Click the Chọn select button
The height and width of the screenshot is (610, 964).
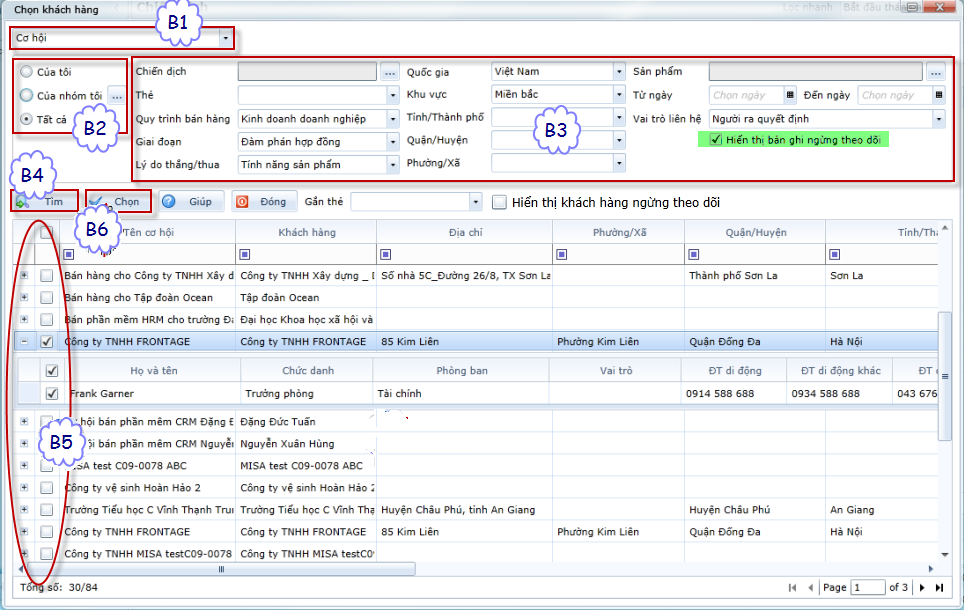pos(118,201)
